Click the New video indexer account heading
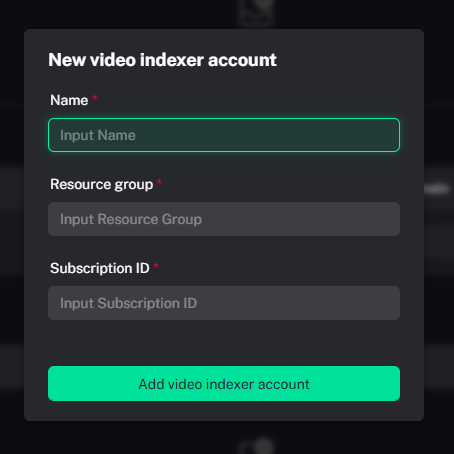 (x=162, y=60)
